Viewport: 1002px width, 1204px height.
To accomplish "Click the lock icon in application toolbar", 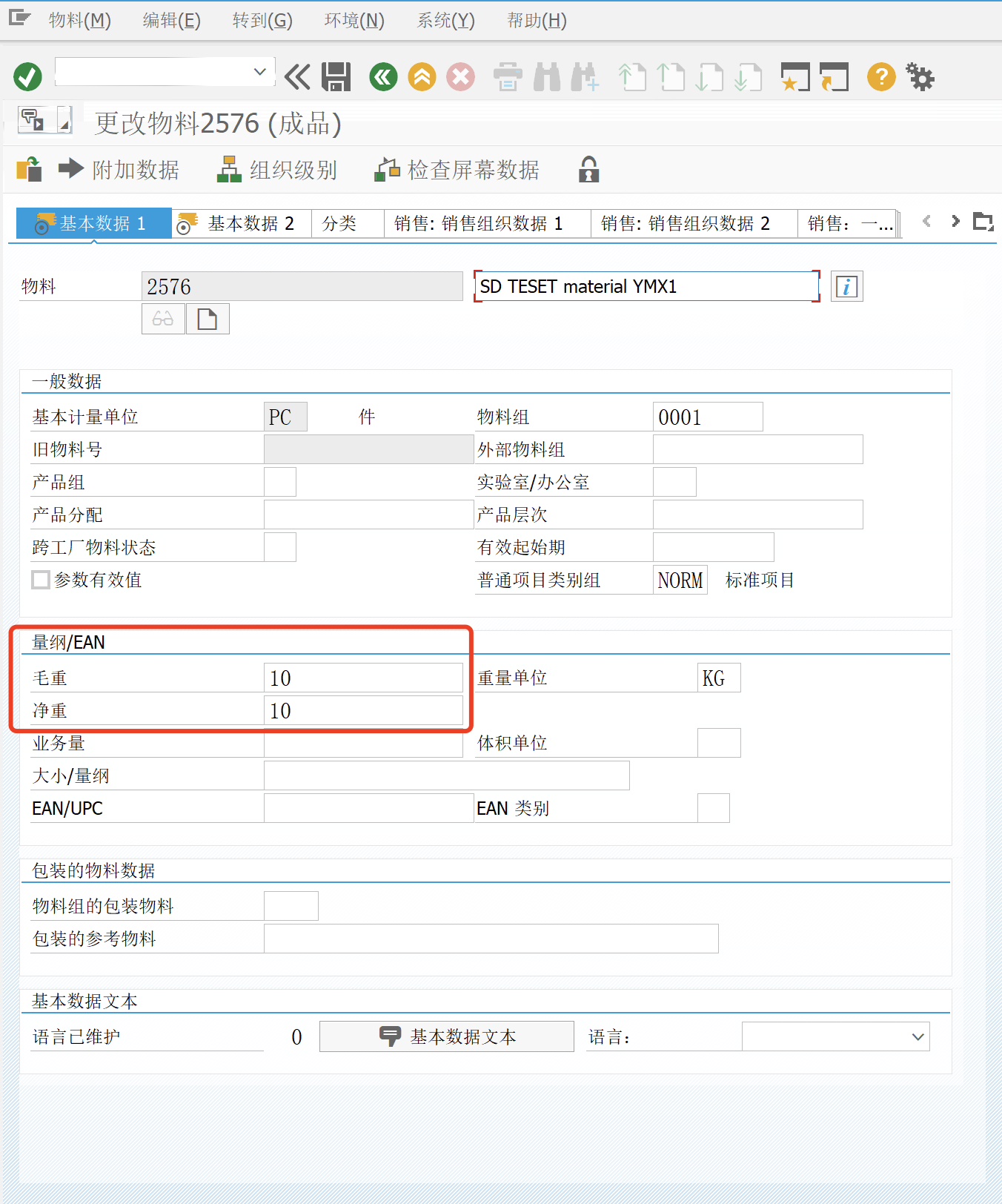I will pyautogui.click(x=588, y=170).
